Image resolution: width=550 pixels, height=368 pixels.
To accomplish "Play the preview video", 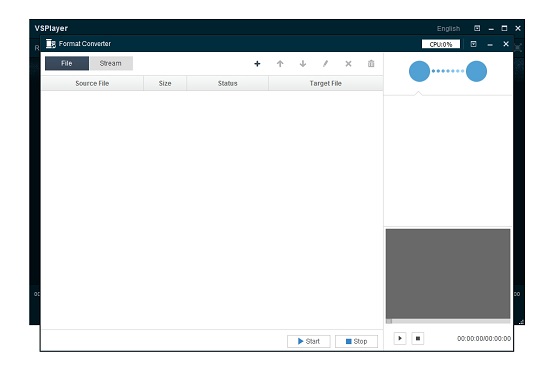I will point(400,339).
